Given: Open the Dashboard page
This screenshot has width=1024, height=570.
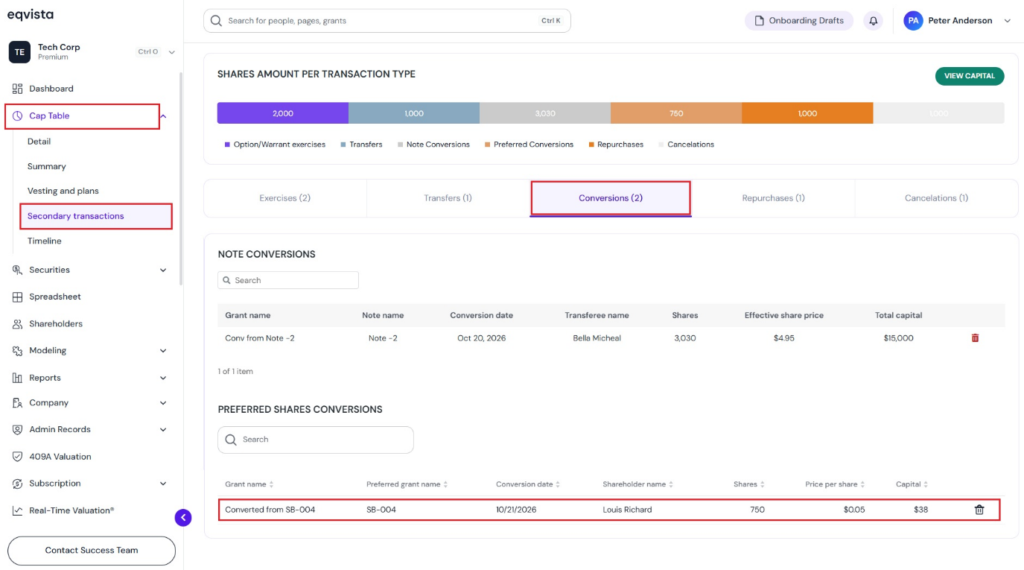Looking at the screenshot, I should coord(51,89).
